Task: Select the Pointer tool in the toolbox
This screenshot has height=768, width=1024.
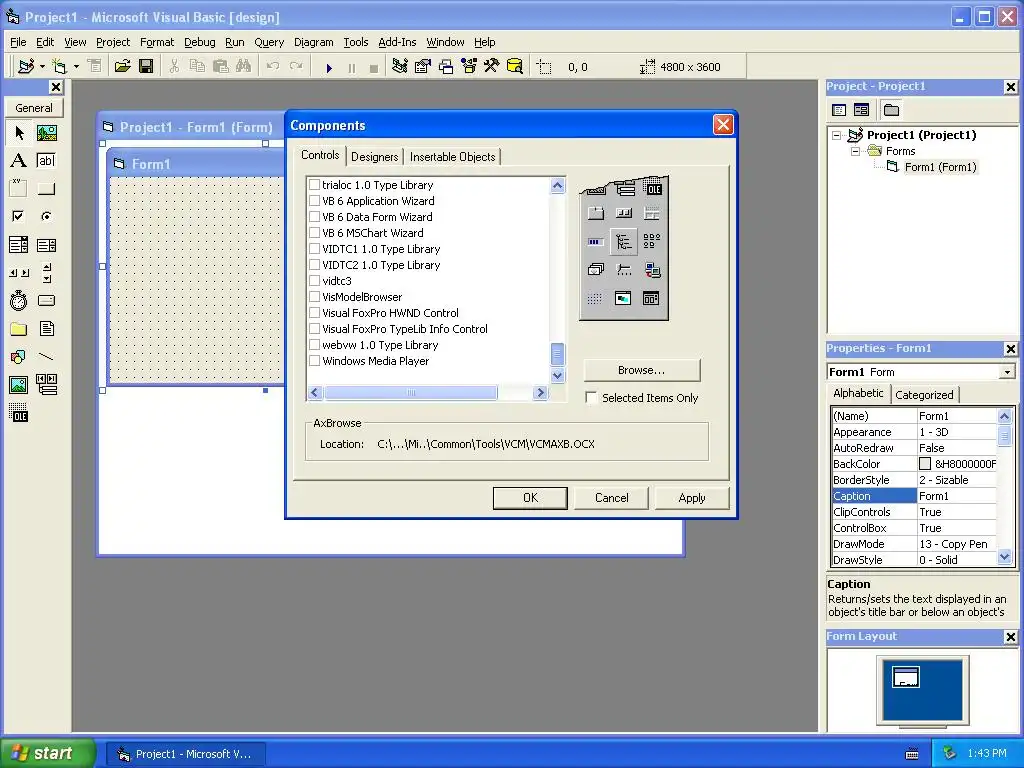Action: (19, 133)
